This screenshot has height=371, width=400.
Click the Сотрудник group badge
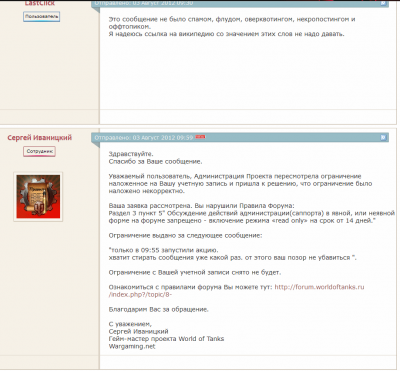pos(39,152)
